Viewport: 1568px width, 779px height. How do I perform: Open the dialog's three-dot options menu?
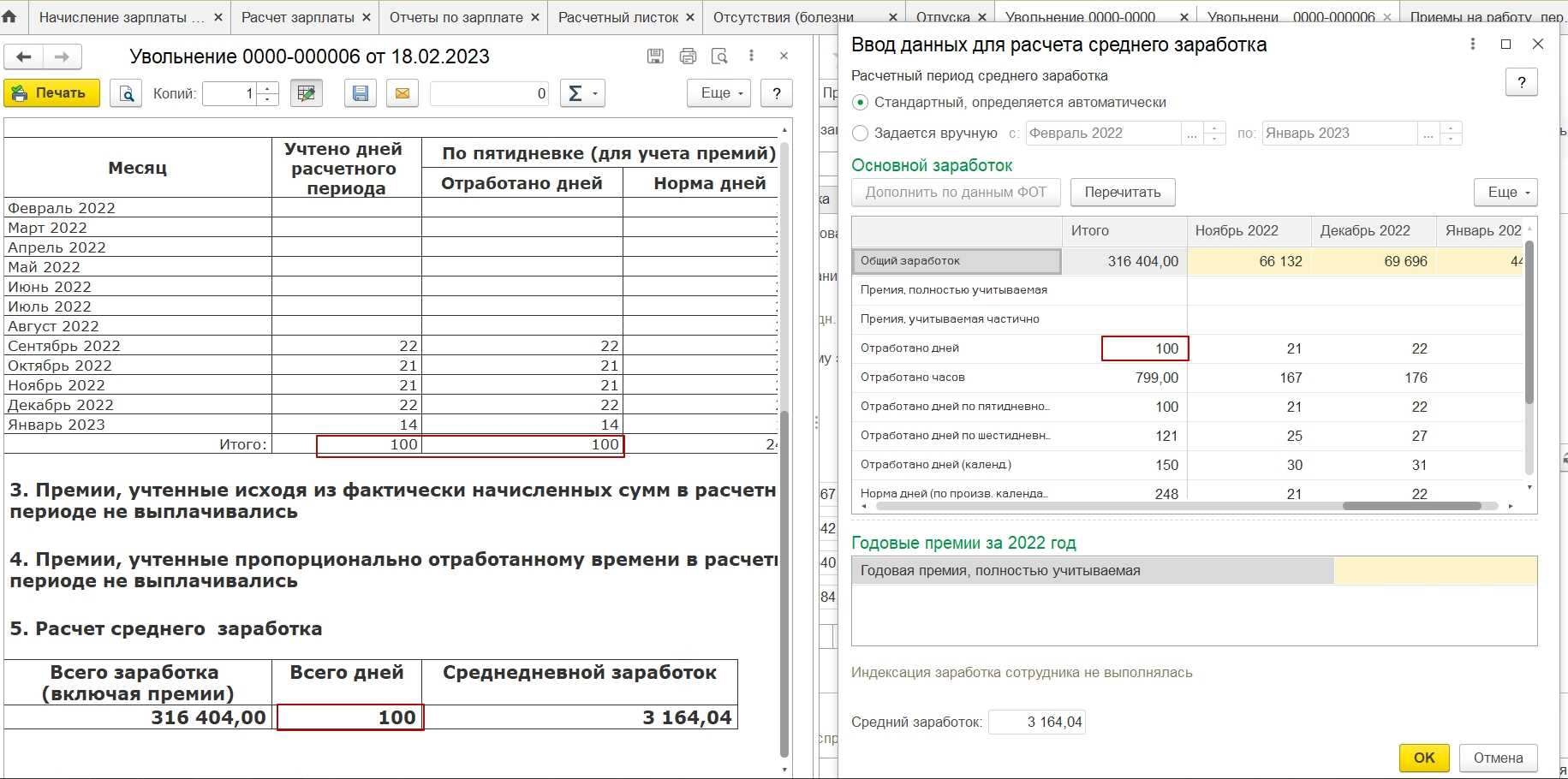(1472, 44)
